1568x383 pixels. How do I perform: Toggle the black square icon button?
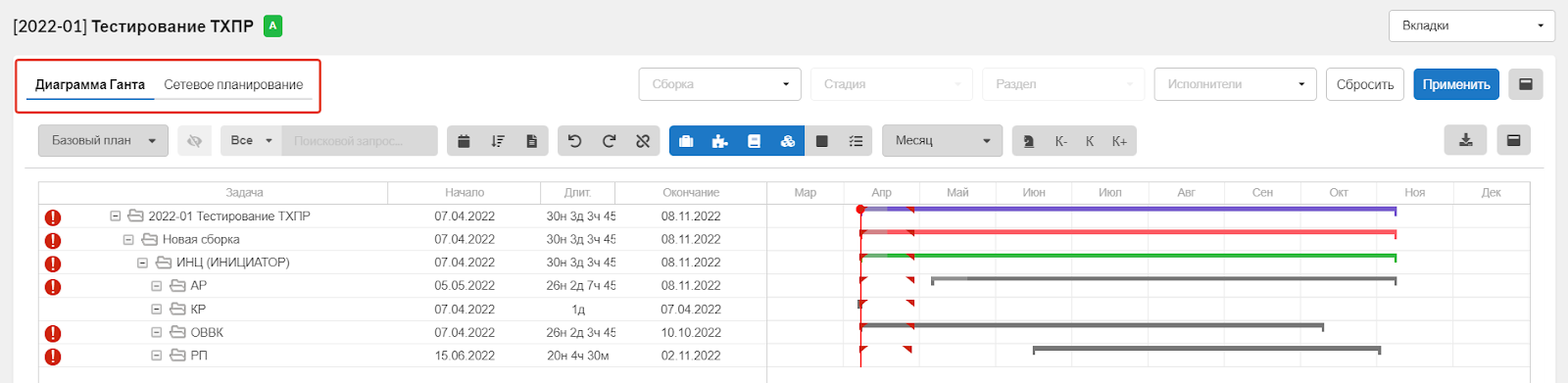(x=822, y=141)
